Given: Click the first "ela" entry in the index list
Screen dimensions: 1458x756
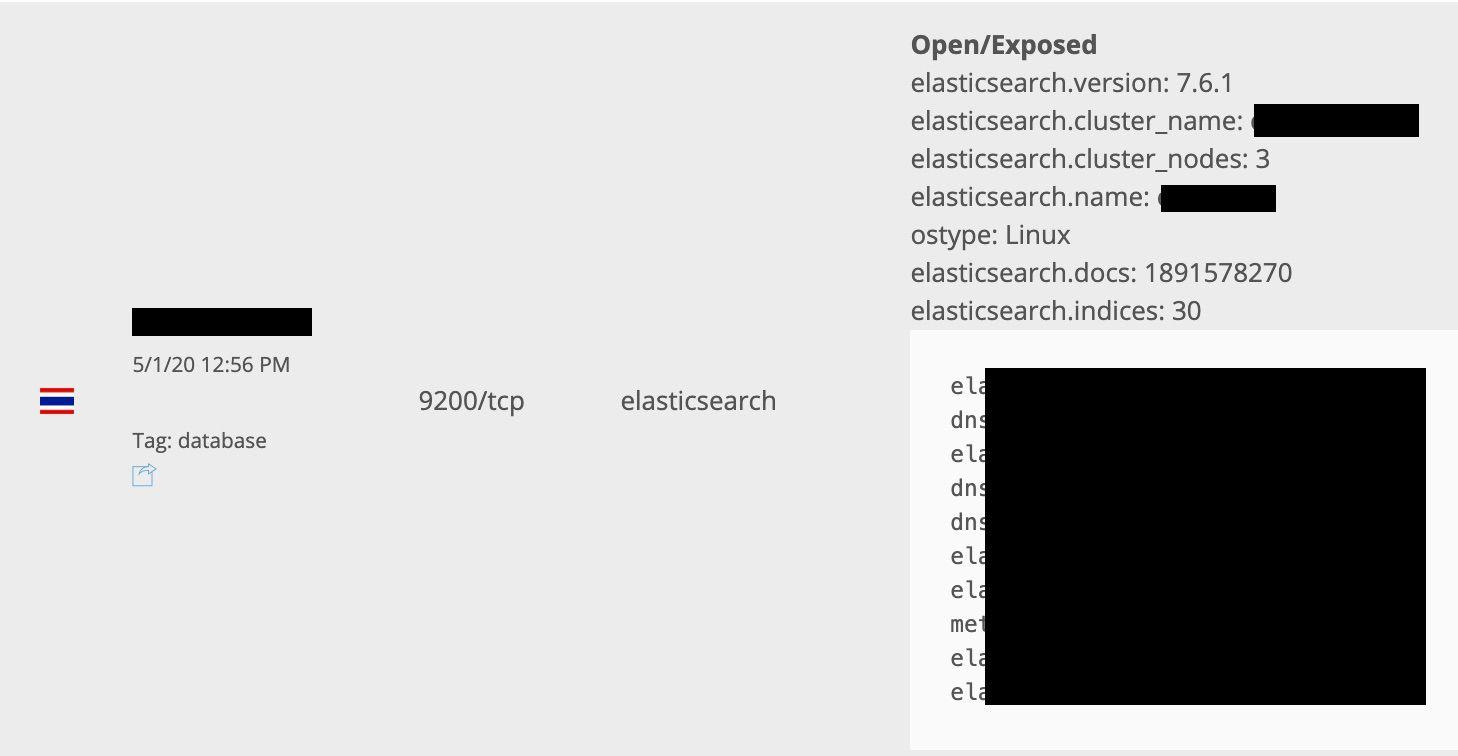Looking at the screenshot, I should tap(967, 386).
